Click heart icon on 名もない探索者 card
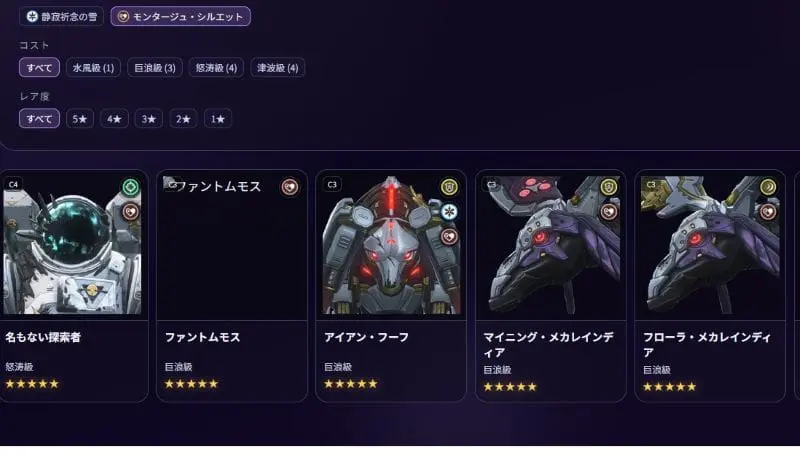Screen dimensions: 800x455 (131, 212)
